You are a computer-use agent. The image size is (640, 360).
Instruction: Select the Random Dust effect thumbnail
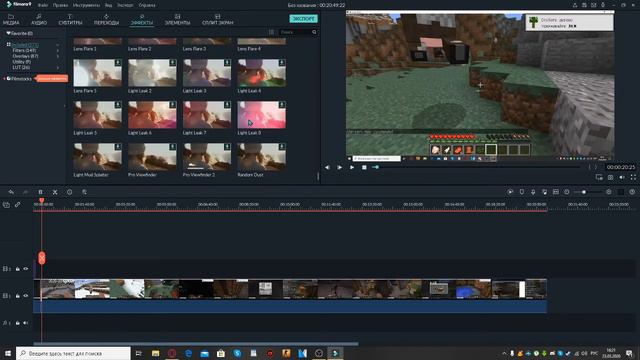pos(262,157)
